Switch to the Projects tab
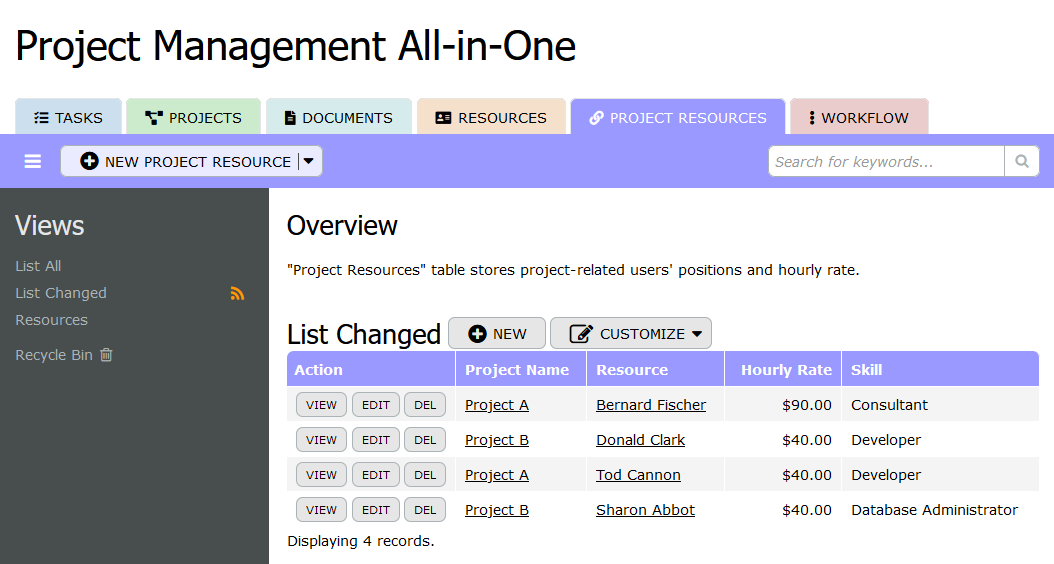Image resolution: width=1054 pixels, height=564 pixels. (193, 117)
